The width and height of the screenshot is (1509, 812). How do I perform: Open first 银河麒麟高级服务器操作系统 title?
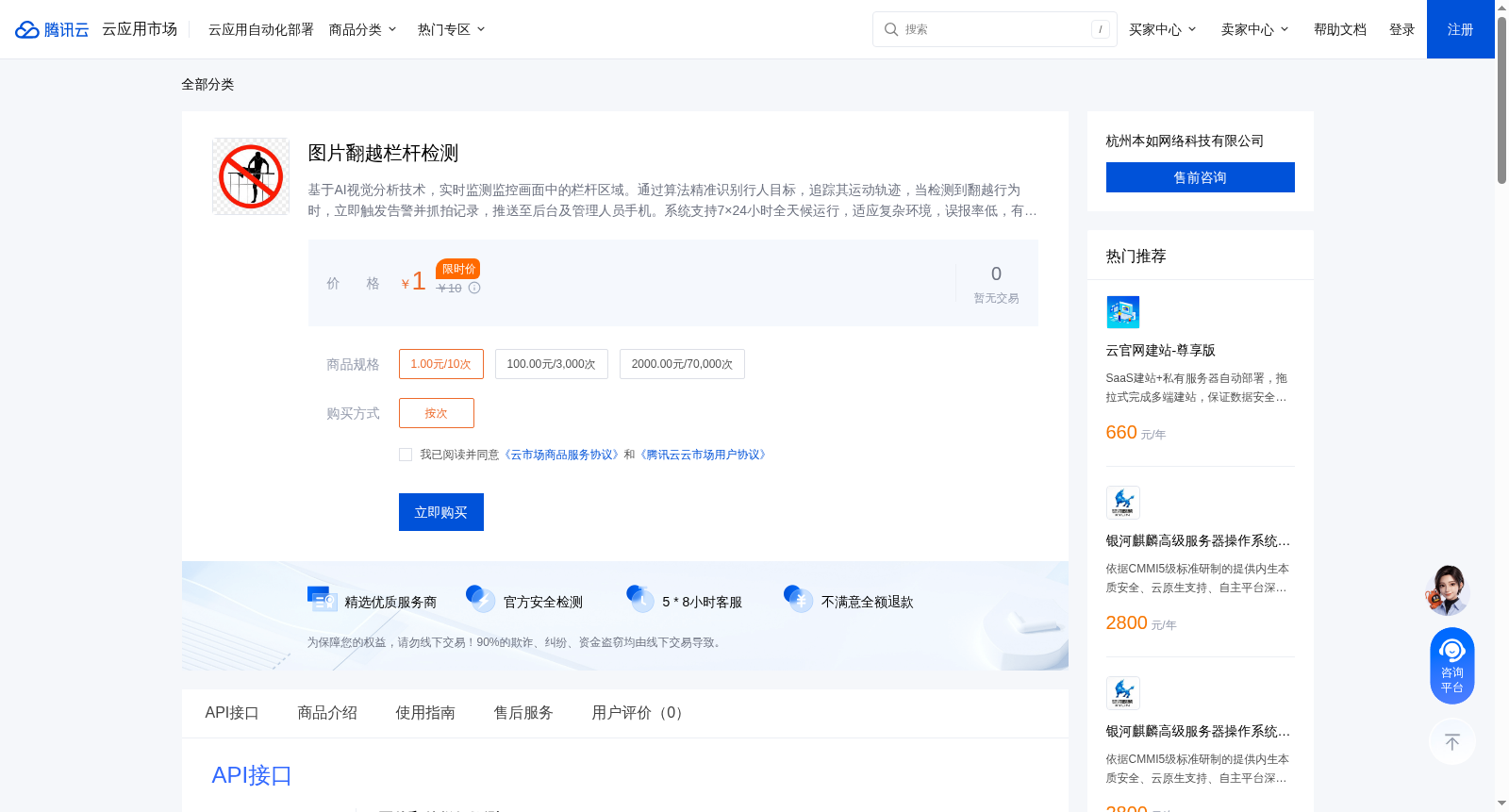pyautogui.click(x=1198, y=540)
